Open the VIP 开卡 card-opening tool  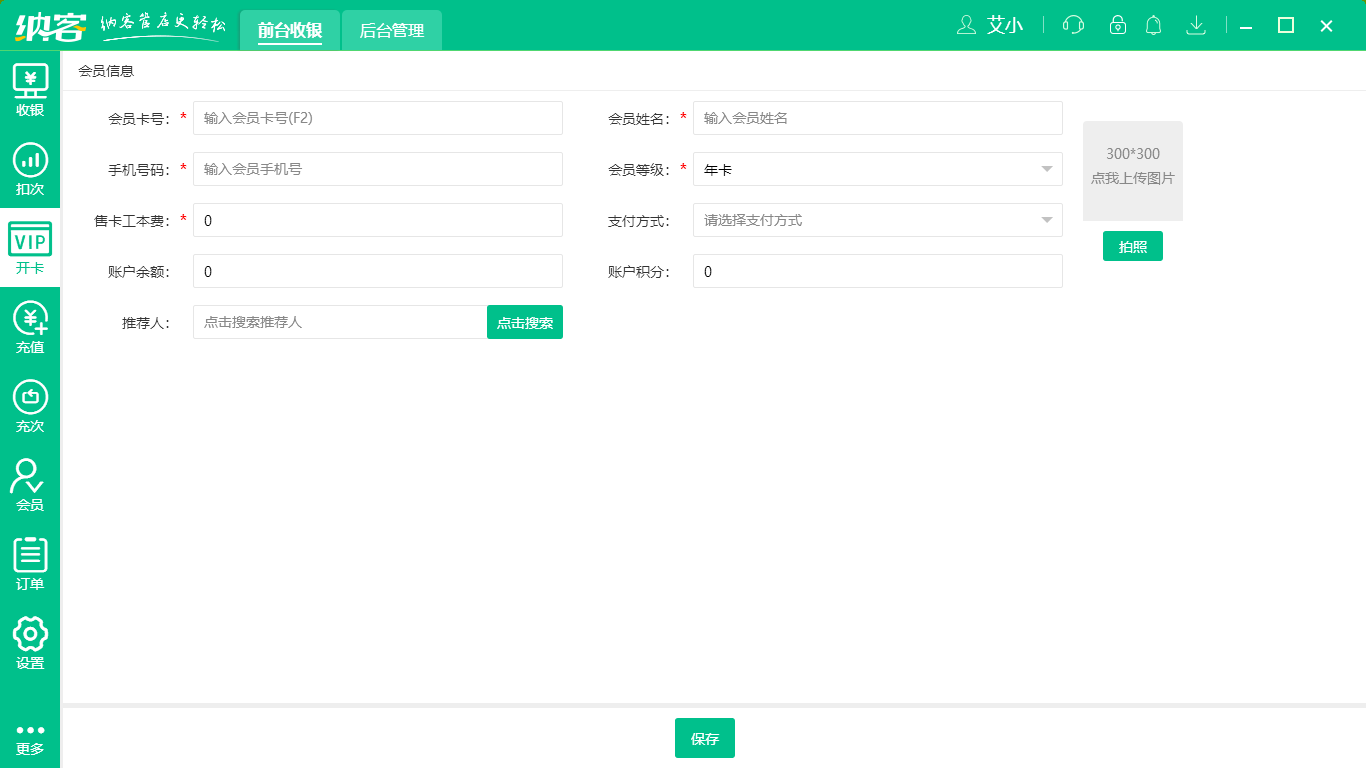pos(30,248)
